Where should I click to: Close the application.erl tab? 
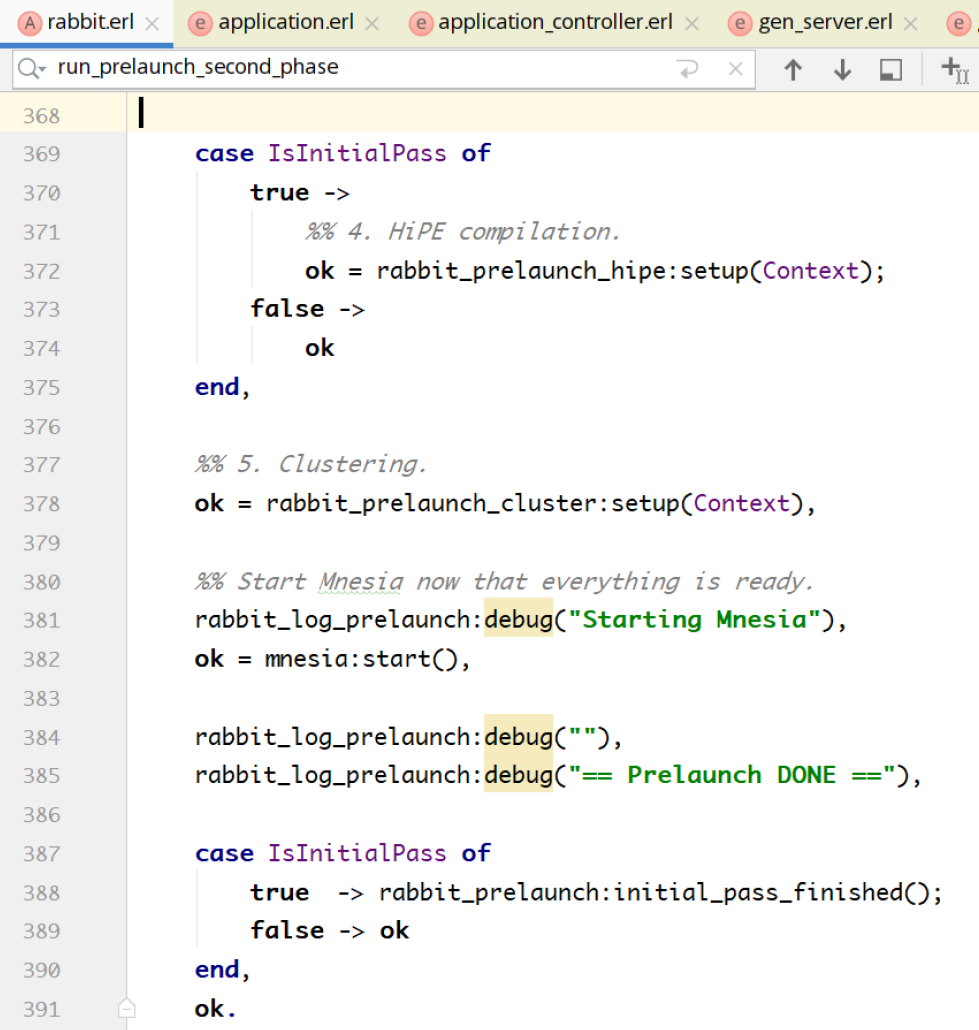click(x=372, y=23)
